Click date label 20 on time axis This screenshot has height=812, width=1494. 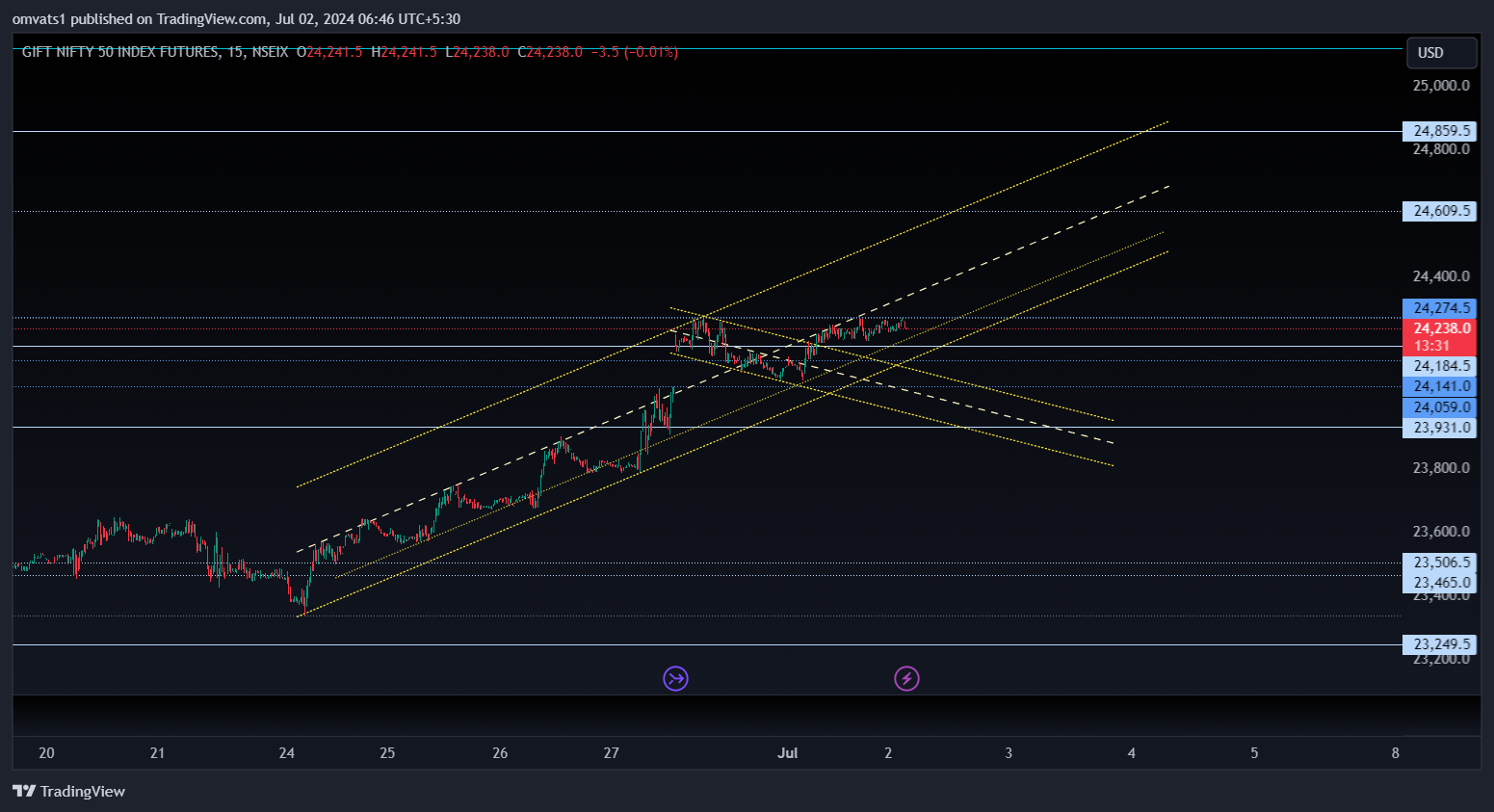click(46, 753)
